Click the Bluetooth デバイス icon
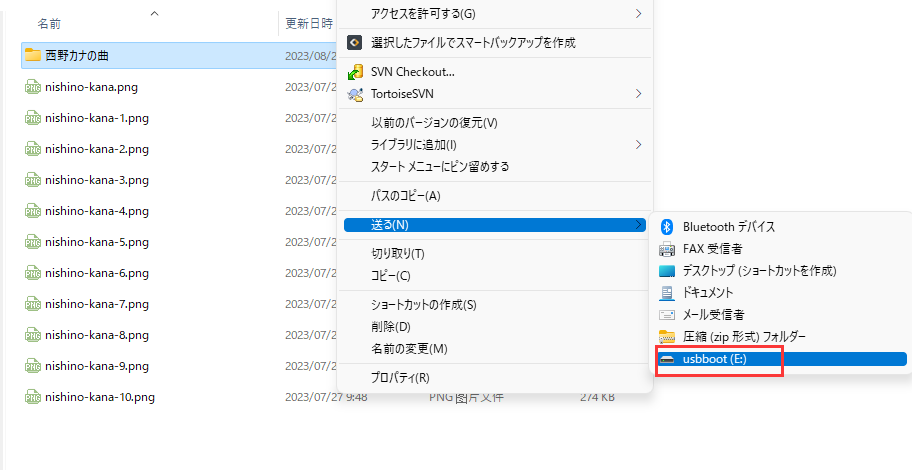This screenshot has height=470, width=912. tap(668, 227)
